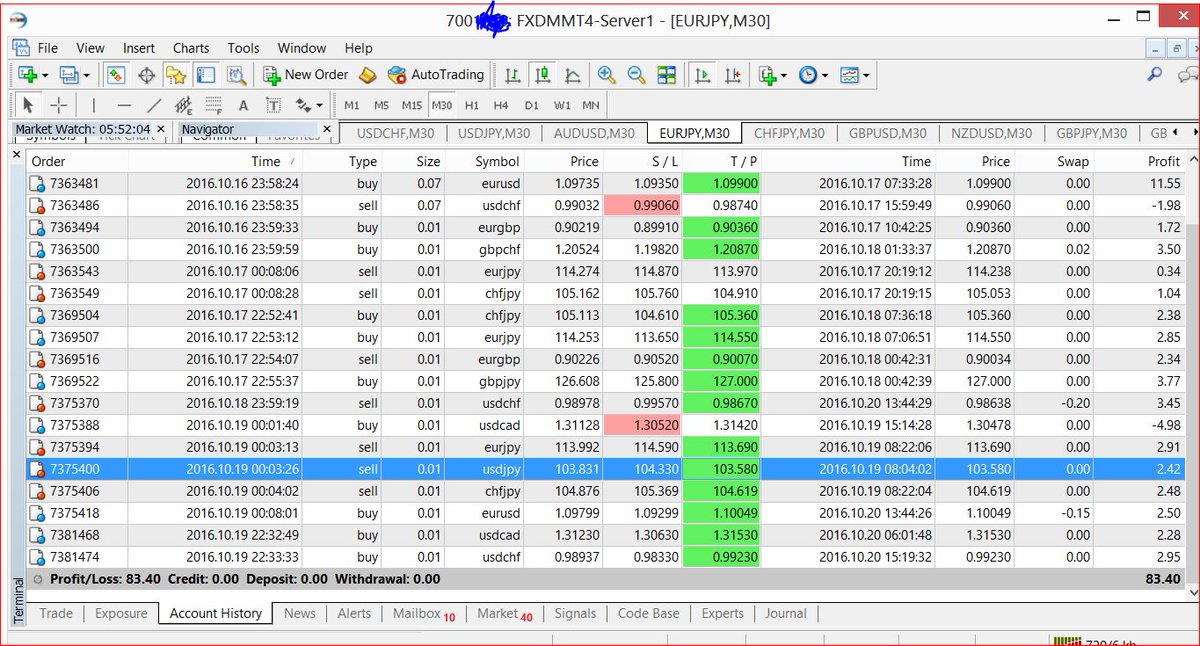The image size is (1200, 646).
Task: Select H4 timeframe
Action: pyautogui.click(x=501, y=105)
